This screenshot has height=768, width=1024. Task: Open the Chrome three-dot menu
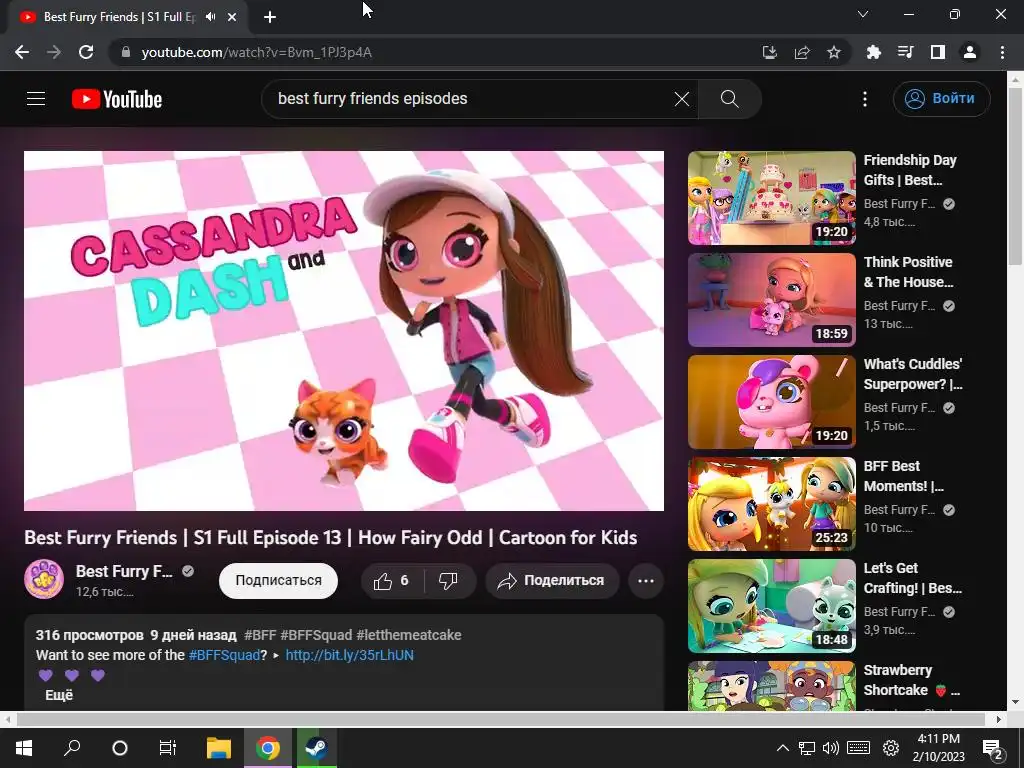pos(1002,52)
